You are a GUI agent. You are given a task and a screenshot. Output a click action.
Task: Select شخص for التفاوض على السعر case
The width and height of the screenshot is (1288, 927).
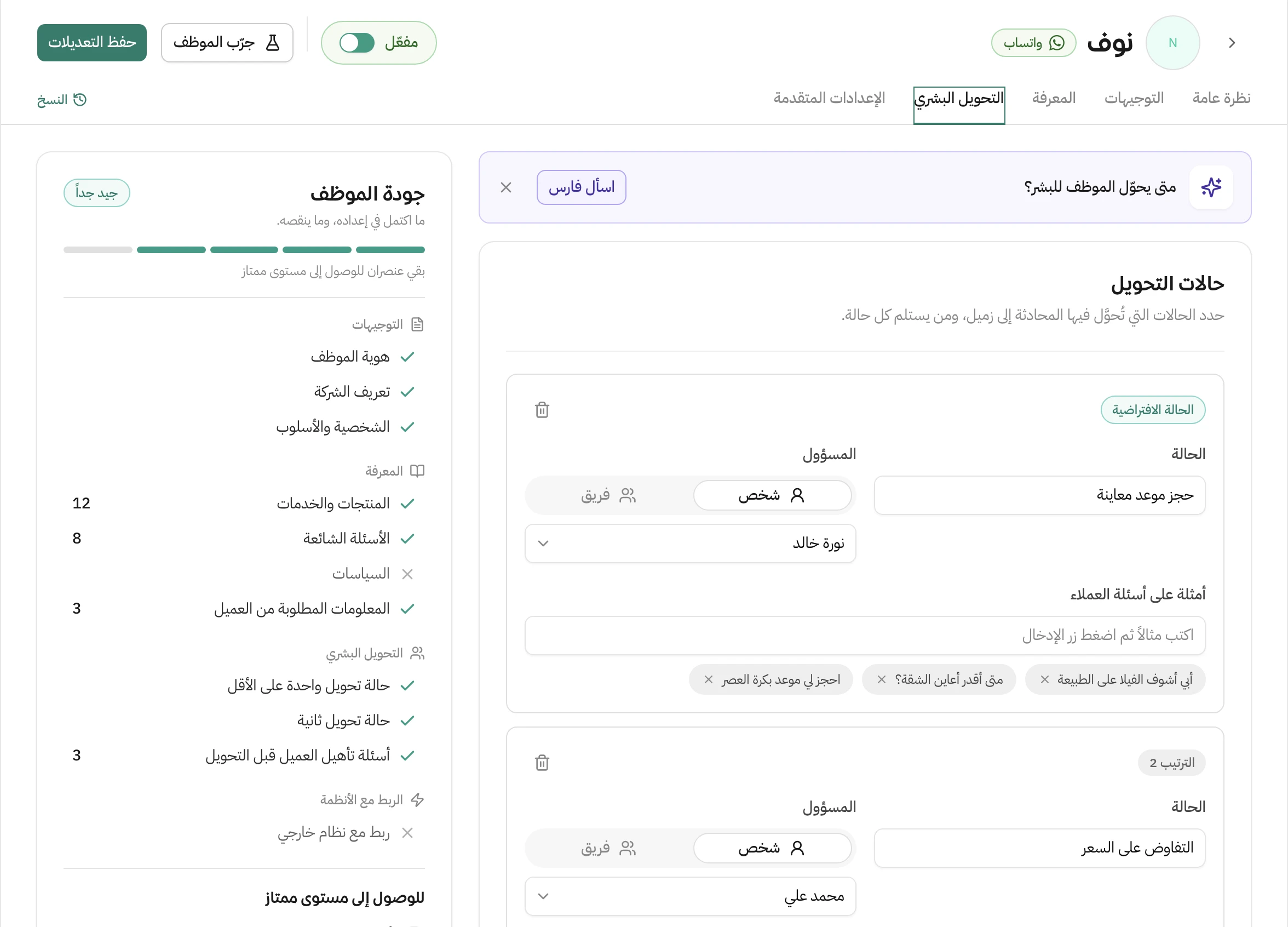772,848
